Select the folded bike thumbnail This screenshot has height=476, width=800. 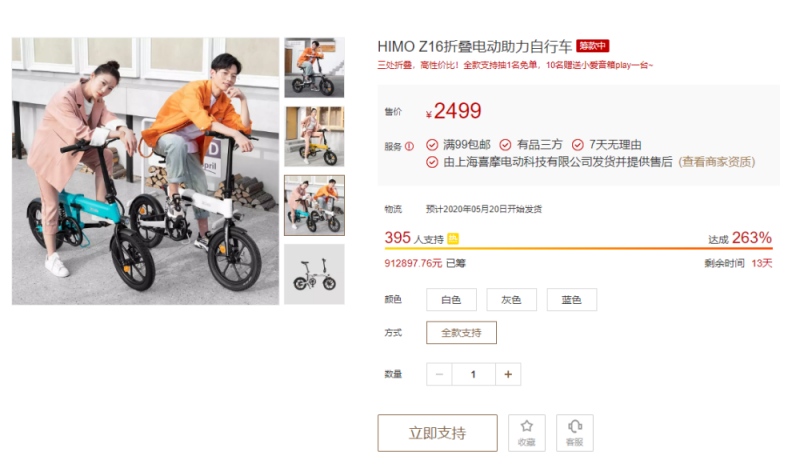314,274
